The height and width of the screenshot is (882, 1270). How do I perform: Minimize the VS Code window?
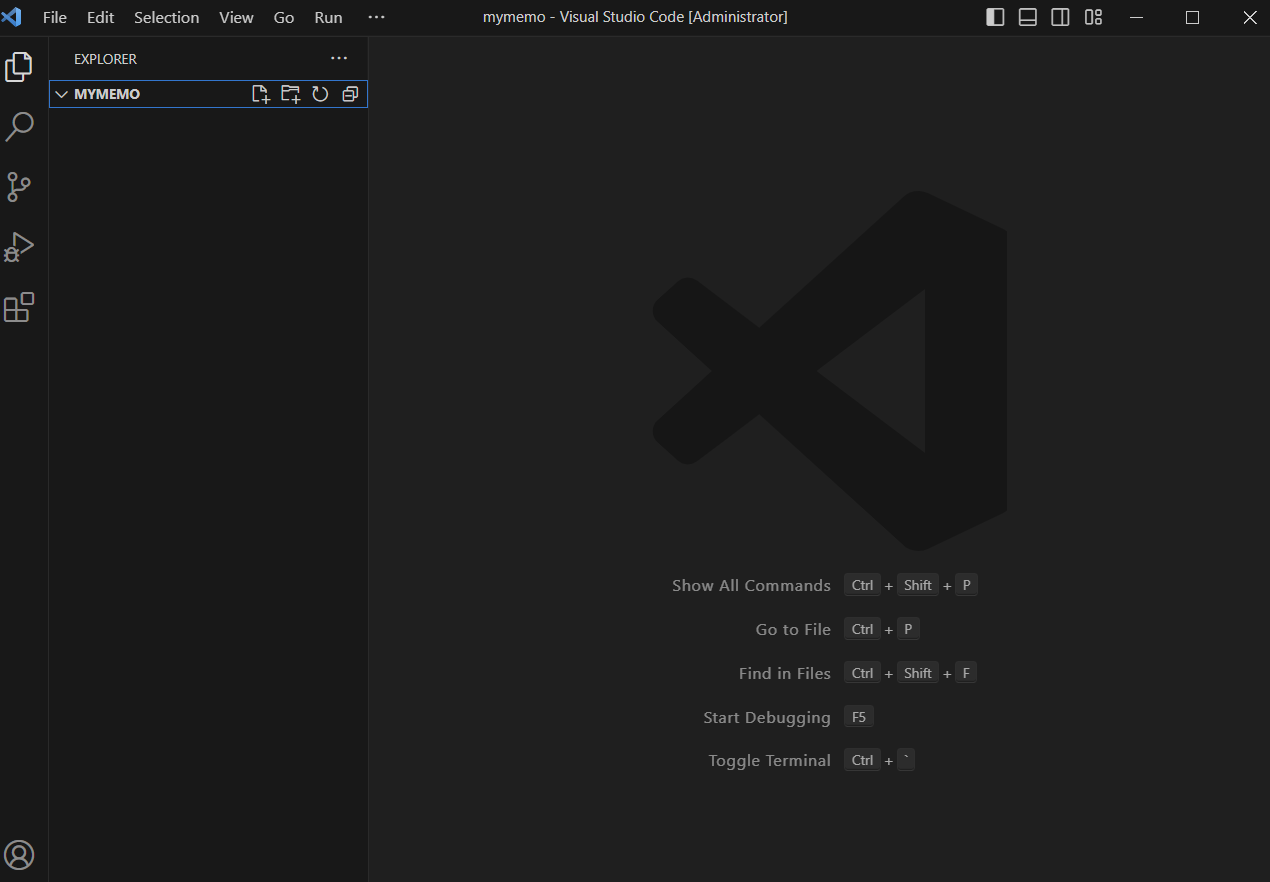[1136, 17]
